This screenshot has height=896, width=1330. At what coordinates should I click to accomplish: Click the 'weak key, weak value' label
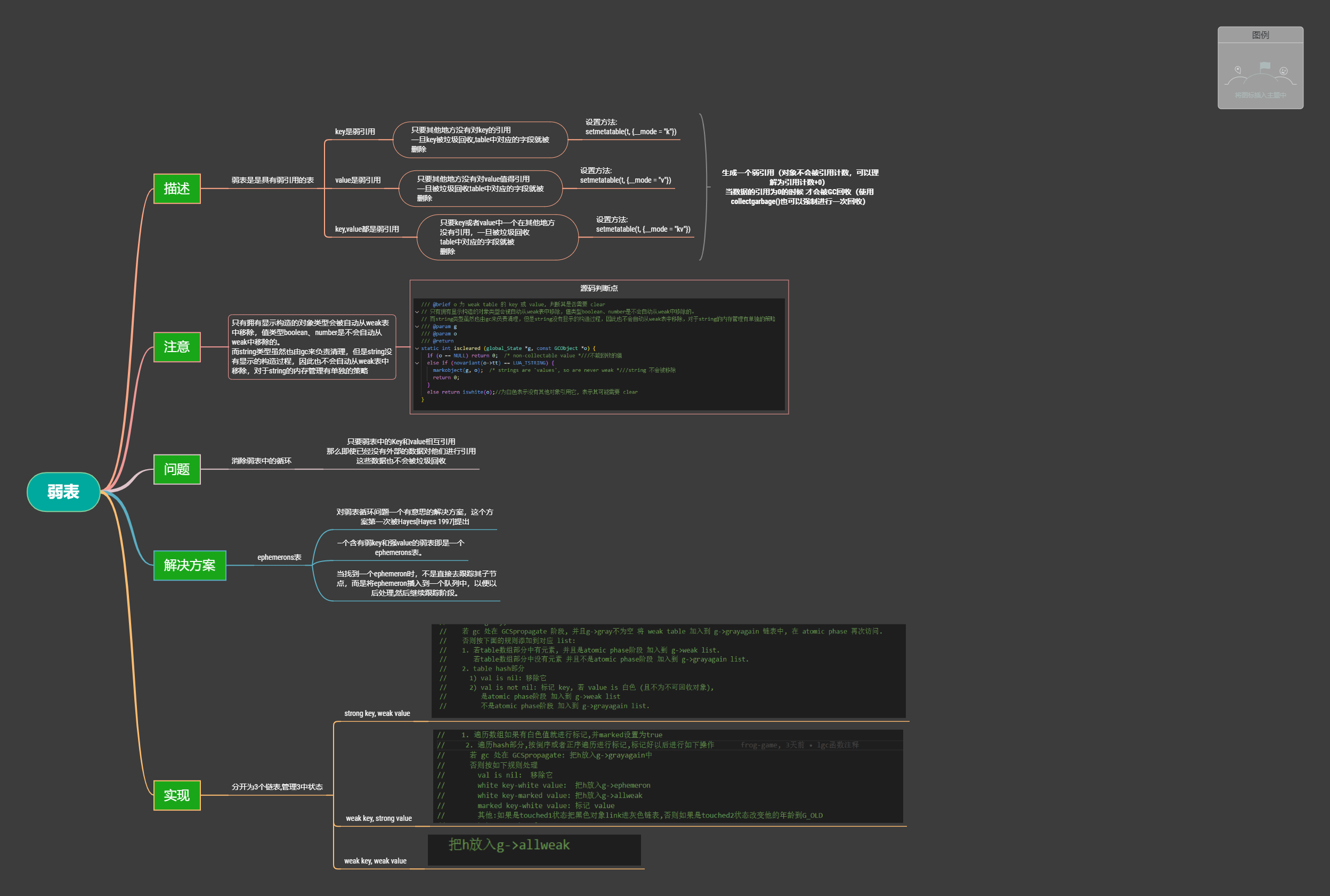pyautogui.click(x=375, y=860)
